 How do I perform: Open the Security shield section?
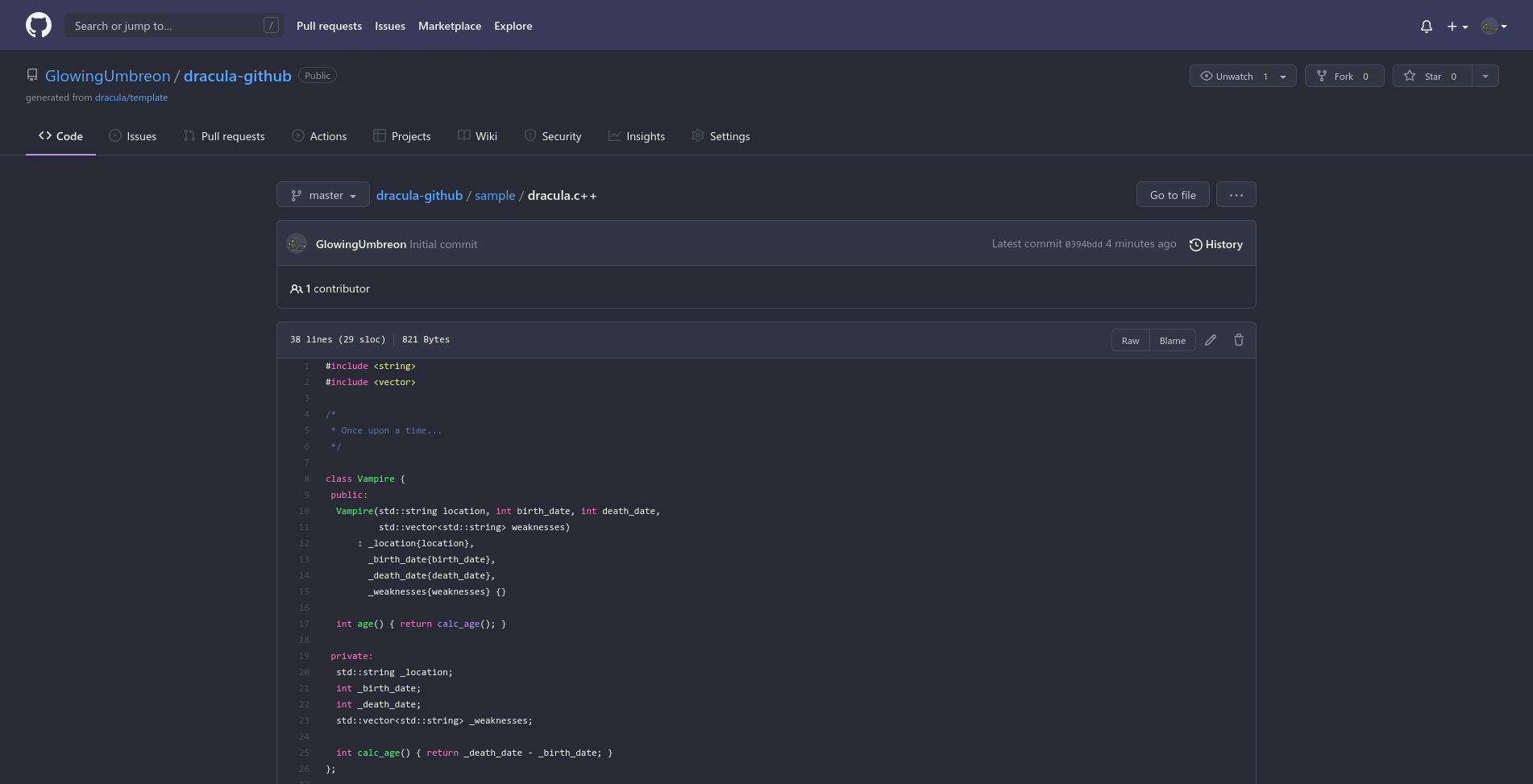[x=553, y=135]
